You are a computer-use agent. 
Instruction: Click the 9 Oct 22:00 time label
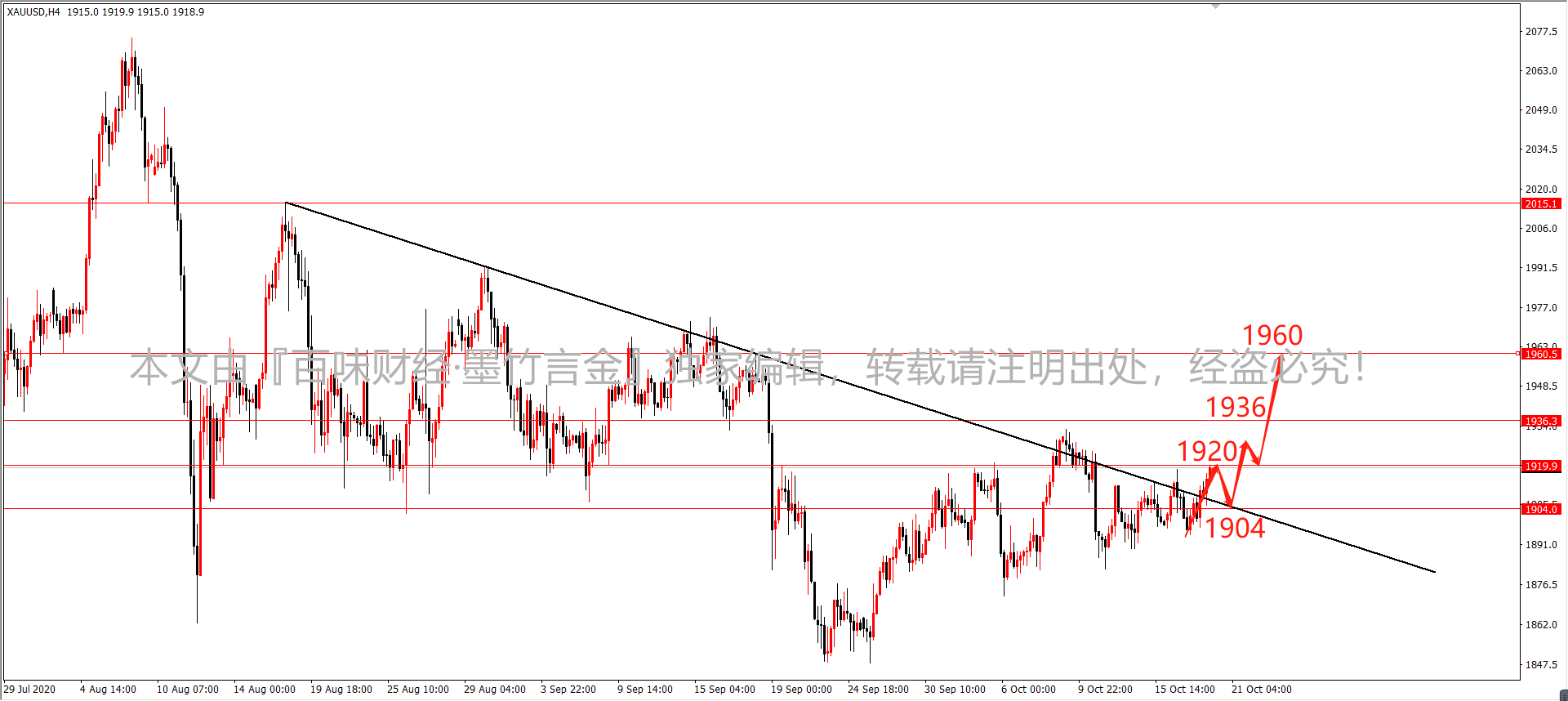tap(1105, 690)
